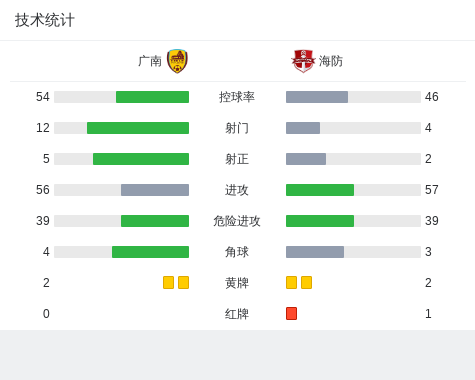The image size is (475, 380).
Task: Click 广南's green 危险进攻 bar
Action: coord(155,221)
